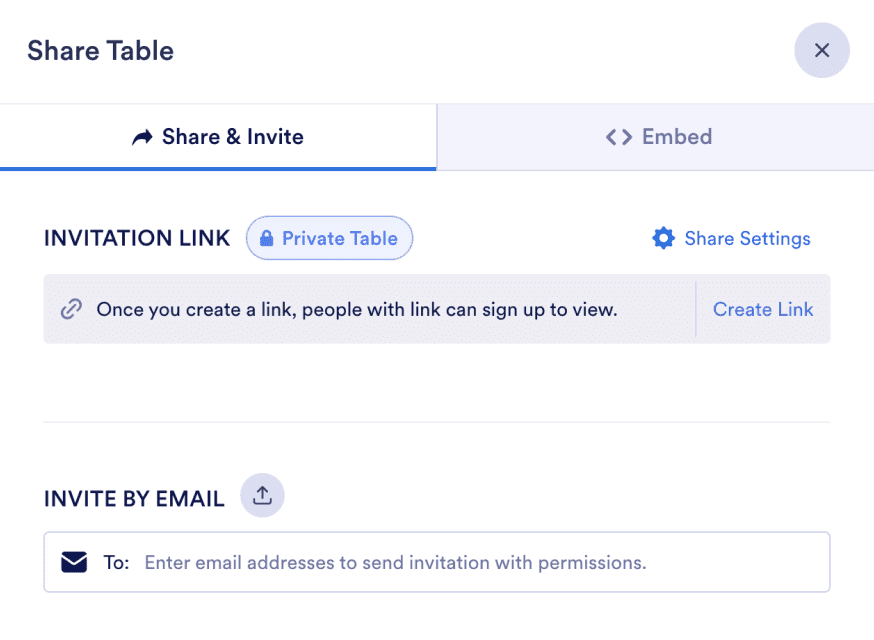Click the share arrow icon on Share & Invite tab
This screenshot has width=874, height=640.
tap(143, 137)
